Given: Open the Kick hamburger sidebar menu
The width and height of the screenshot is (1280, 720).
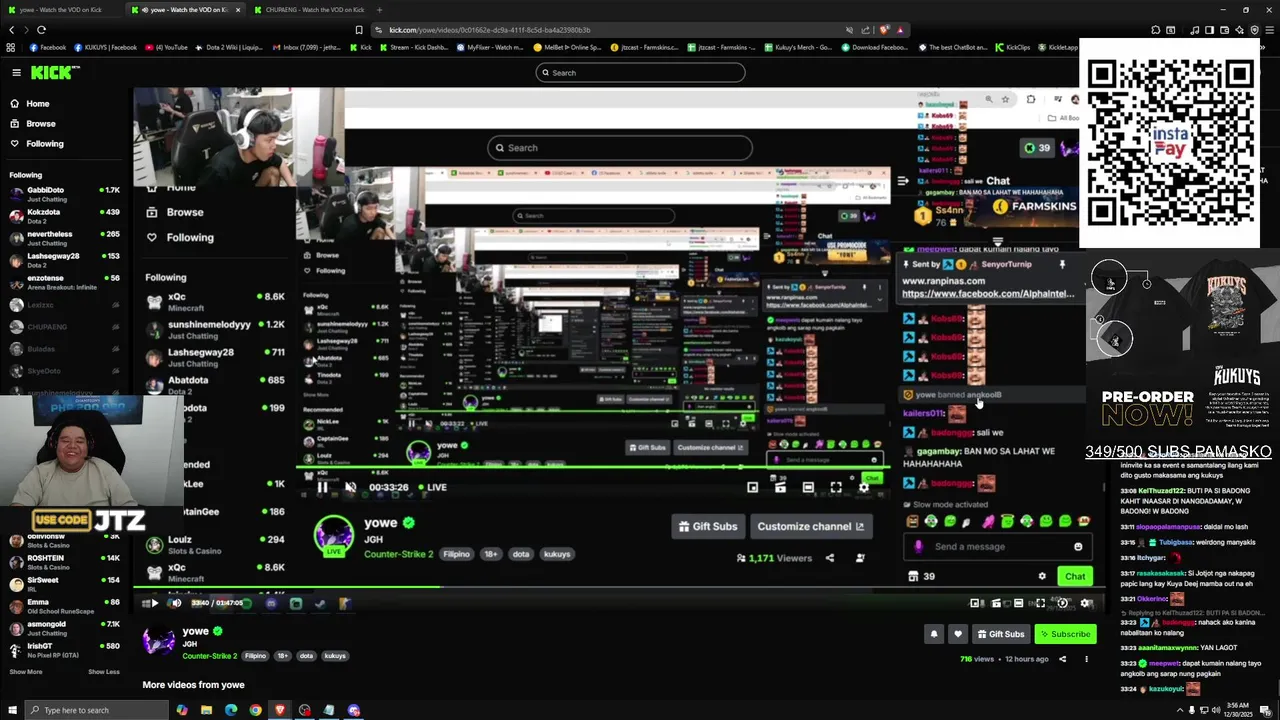Looking at the screenshot, I should 16,72.
